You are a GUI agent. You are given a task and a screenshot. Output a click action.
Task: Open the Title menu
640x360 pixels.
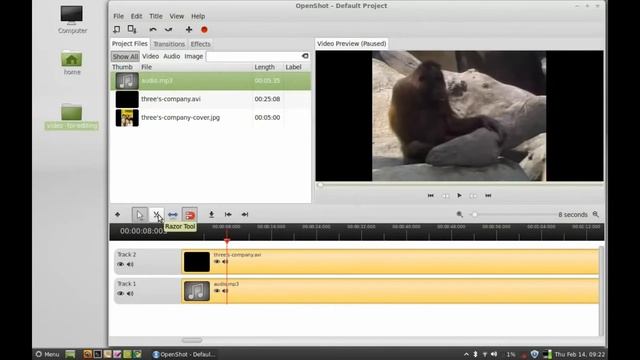pos(156,16)
